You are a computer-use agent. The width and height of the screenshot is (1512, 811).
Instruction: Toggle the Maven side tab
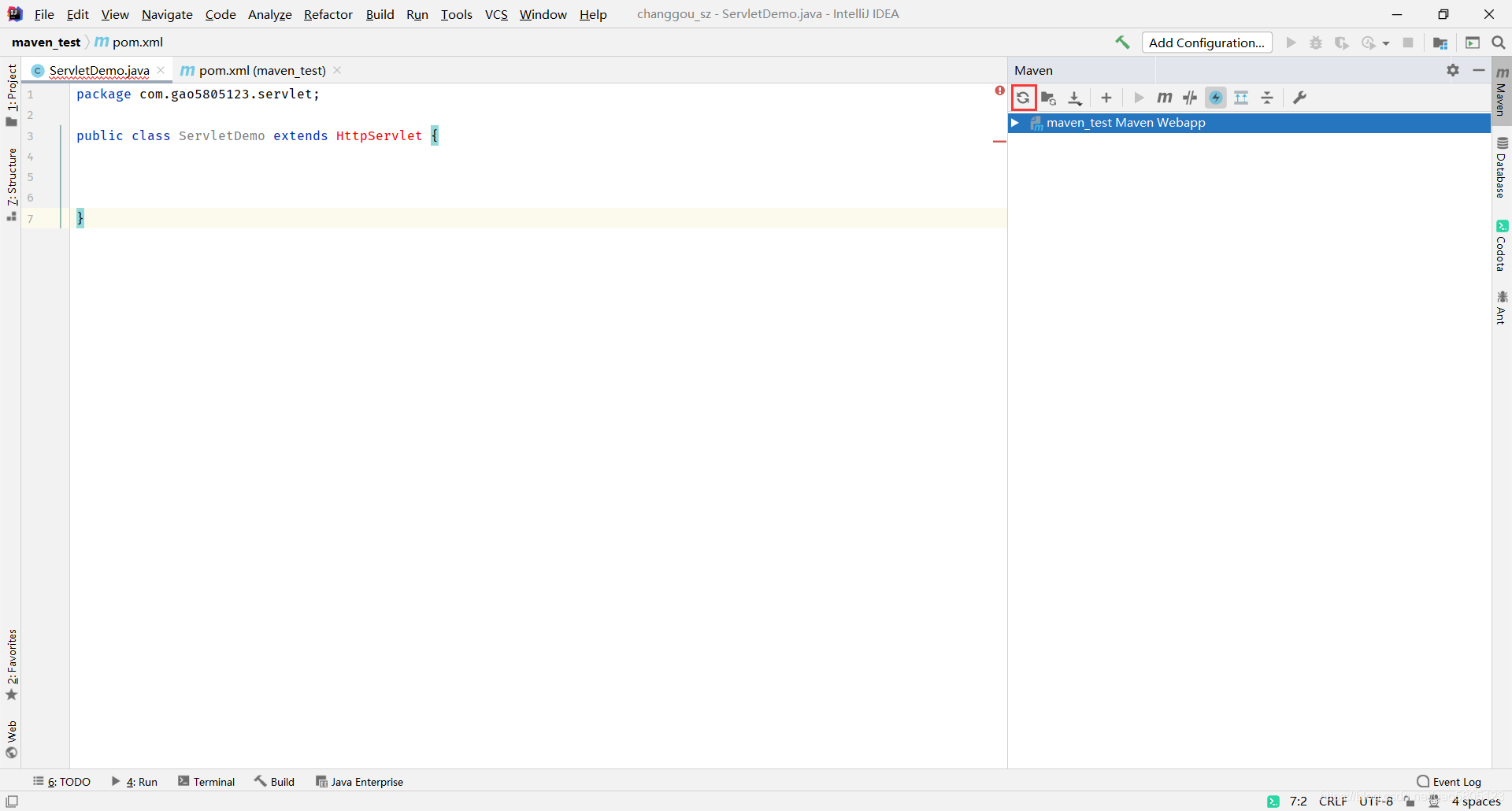click(1502, 91)
